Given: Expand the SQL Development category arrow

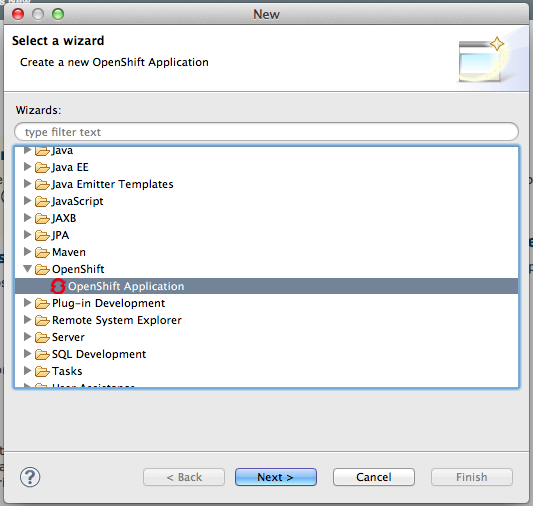Looking at the screenshot, I should [x=27, y=353].
